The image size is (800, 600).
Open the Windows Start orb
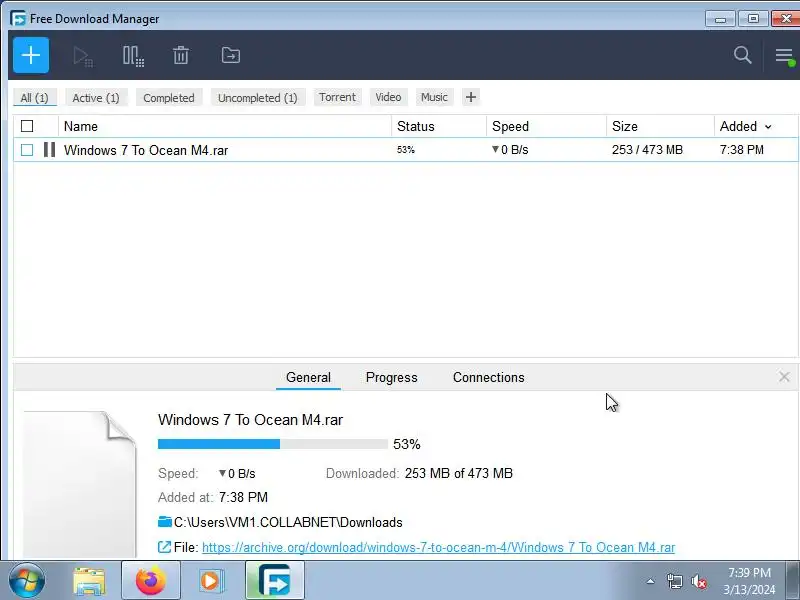(27, 581)
